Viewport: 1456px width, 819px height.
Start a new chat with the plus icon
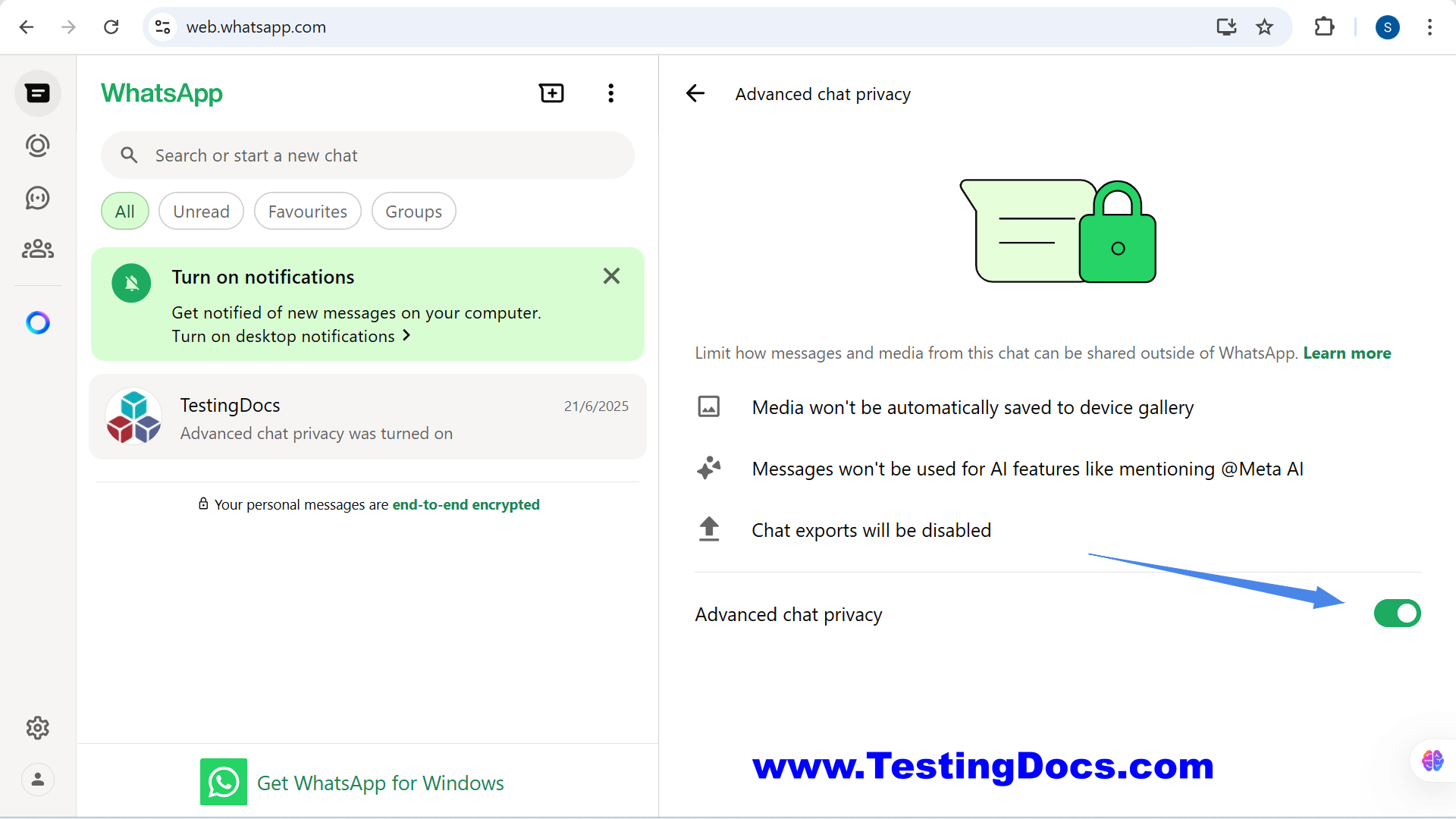(551, 93)
